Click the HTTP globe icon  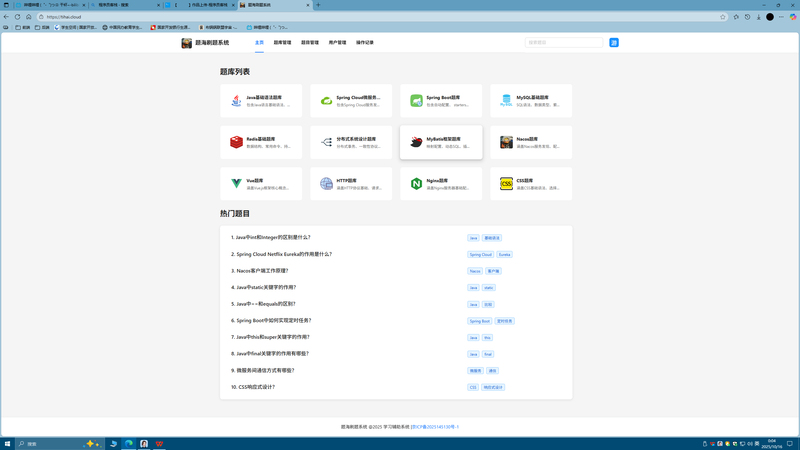click(x=326, y=184)
